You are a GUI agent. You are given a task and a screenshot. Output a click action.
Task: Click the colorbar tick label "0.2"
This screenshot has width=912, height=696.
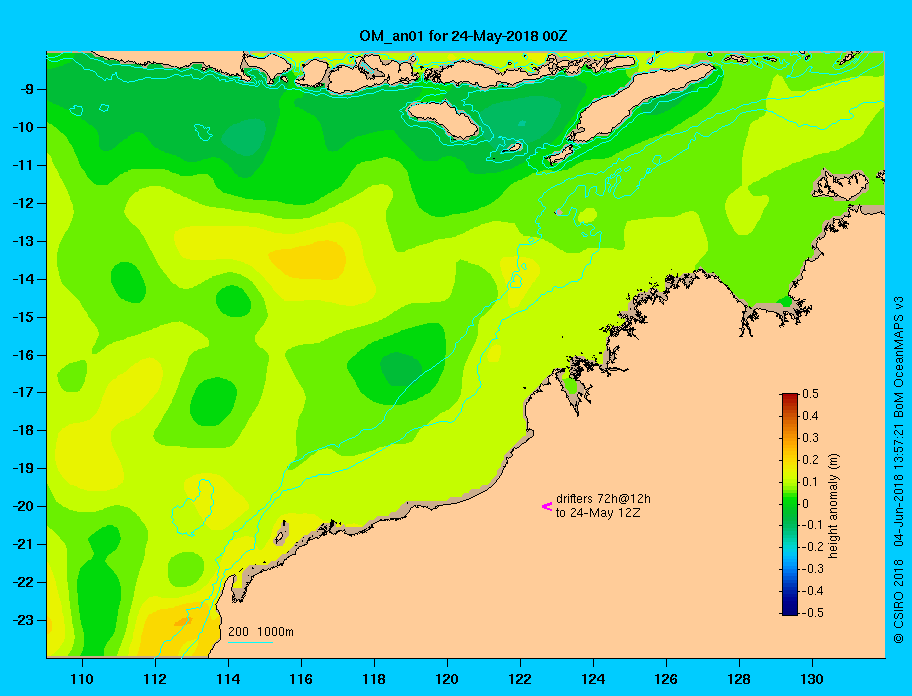pyautogui.click(x=810, y=460)
